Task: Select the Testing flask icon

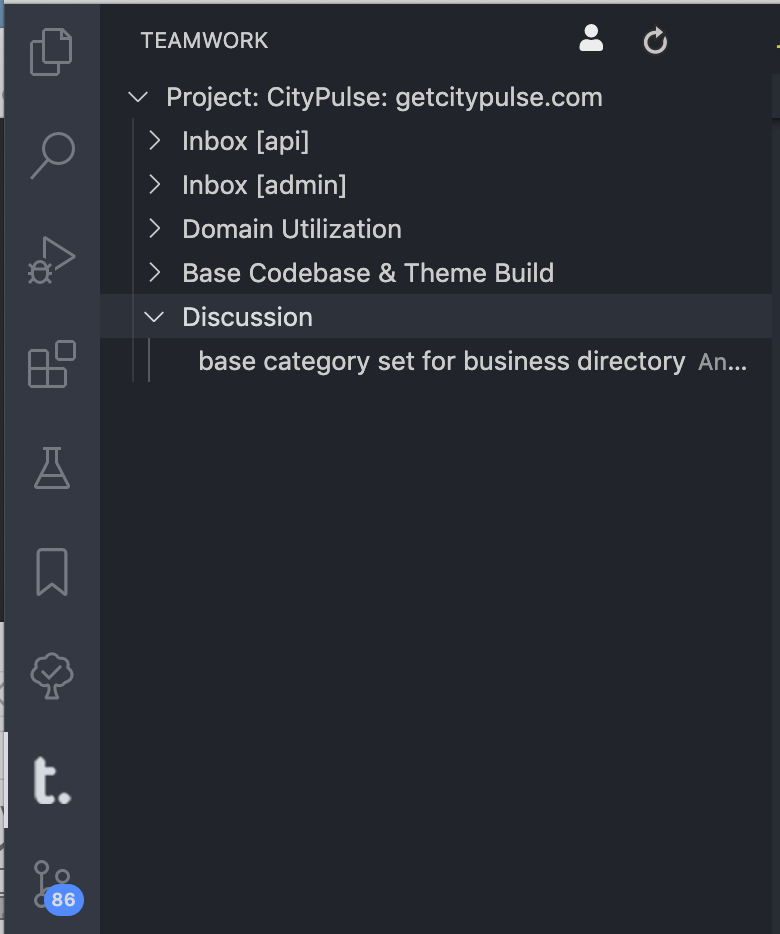Action: [x=51, y=468]
